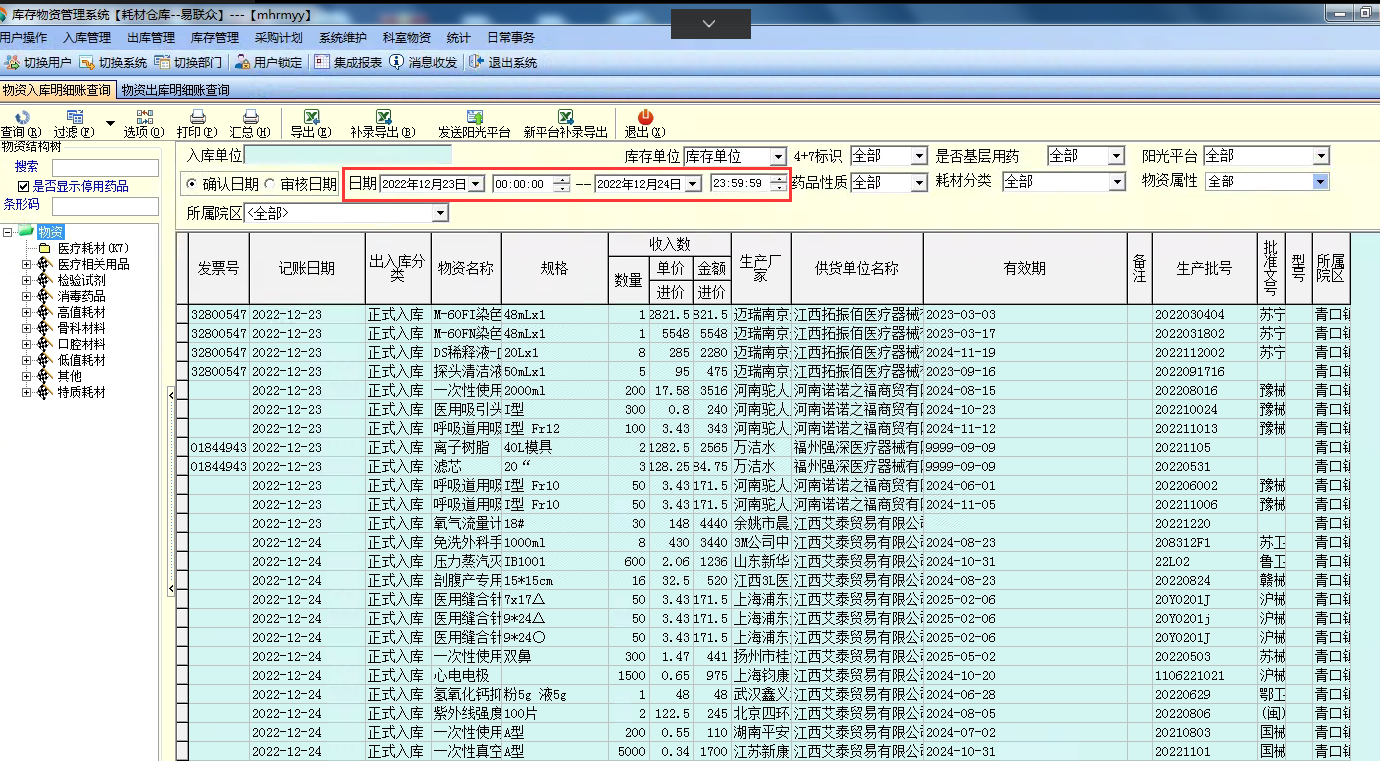Screen dimensions: 1380x761
Task: Select the 审核日期 radio button
Action: tap(270, 184)
